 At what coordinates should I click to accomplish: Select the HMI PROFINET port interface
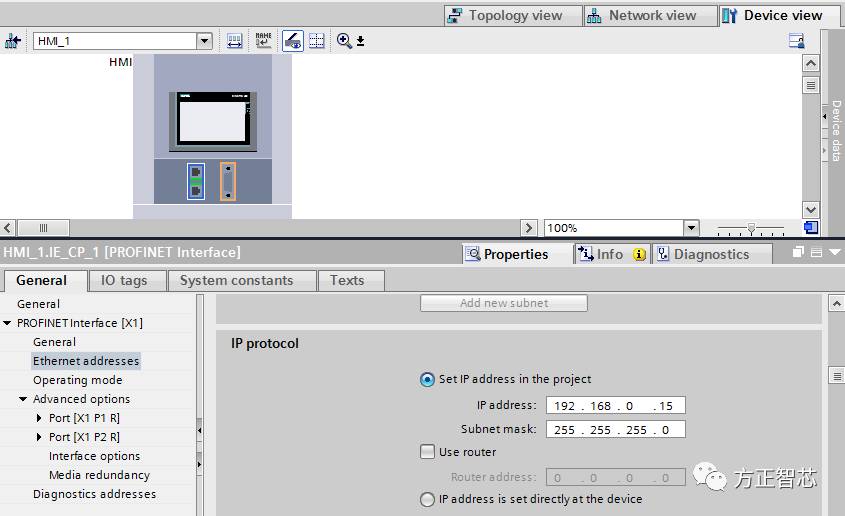(x=196, y=181)
